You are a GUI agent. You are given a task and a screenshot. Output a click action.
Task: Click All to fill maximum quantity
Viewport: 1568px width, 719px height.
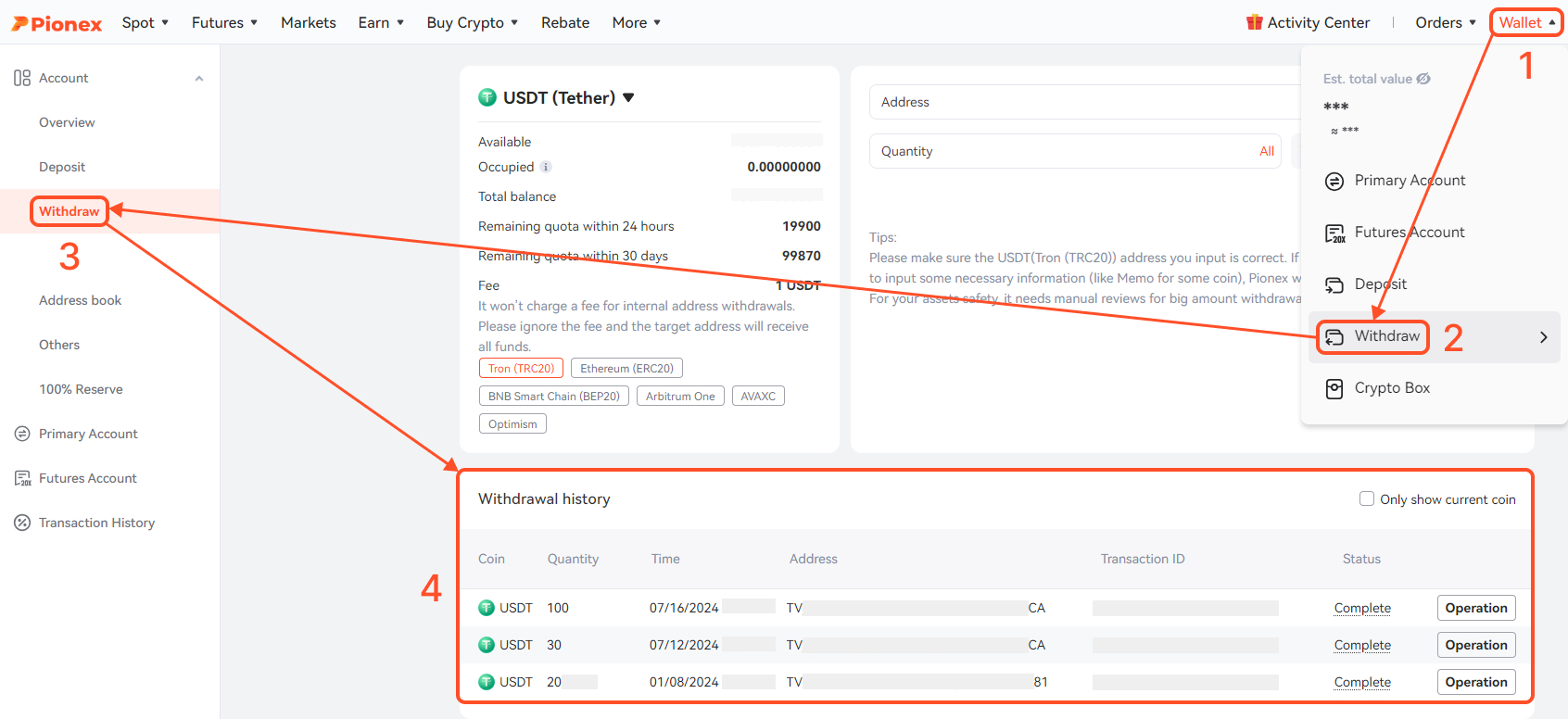1267,151
